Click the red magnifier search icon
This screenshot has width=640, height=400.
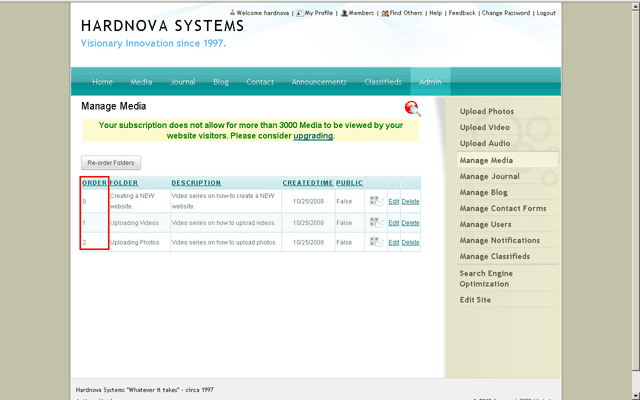[412, 108]
